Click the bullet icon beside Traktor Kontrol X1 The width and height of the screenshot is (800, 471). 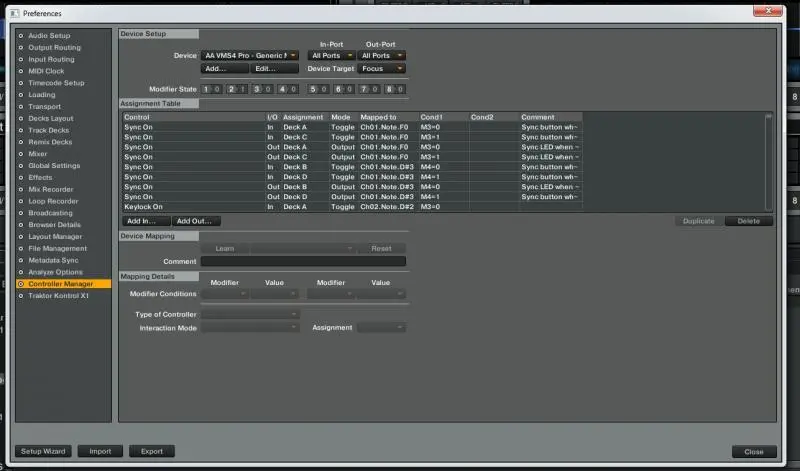click(21, 296)
